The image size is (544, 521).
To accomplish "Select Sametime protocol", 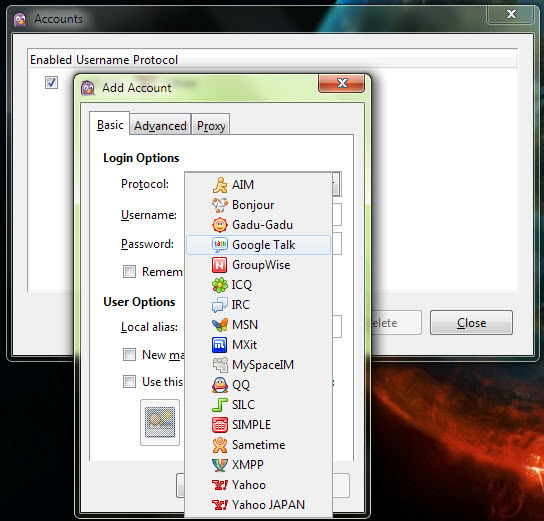I will [x=258, y=445].
